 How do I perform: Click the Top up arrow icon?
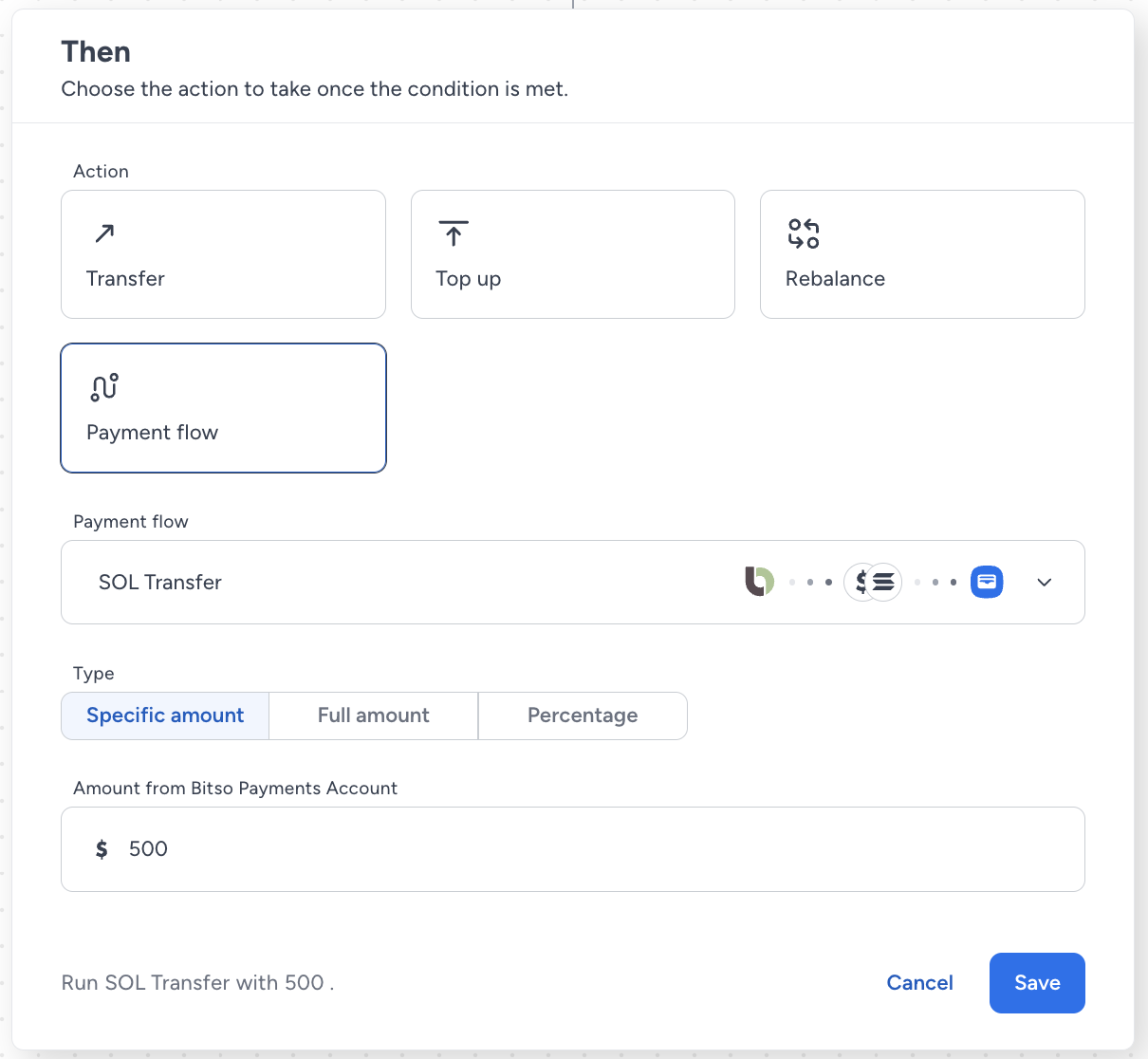click(x=454, y=232)
